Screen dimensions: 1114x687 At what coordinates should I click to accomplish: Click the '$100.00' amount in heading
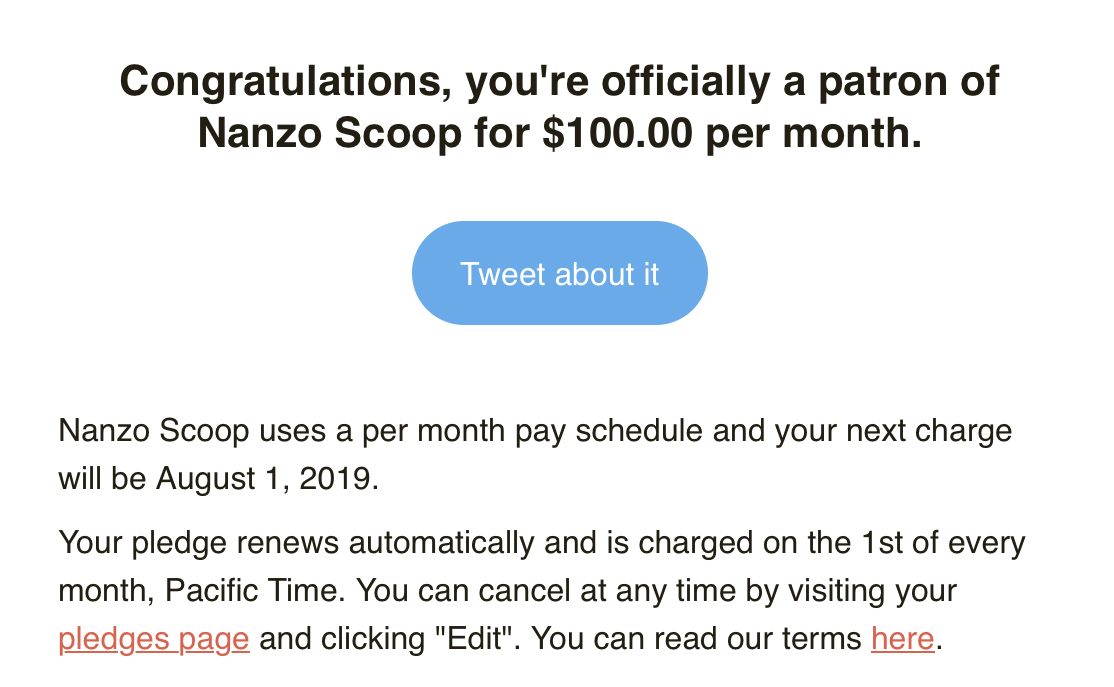coord(617,133)
